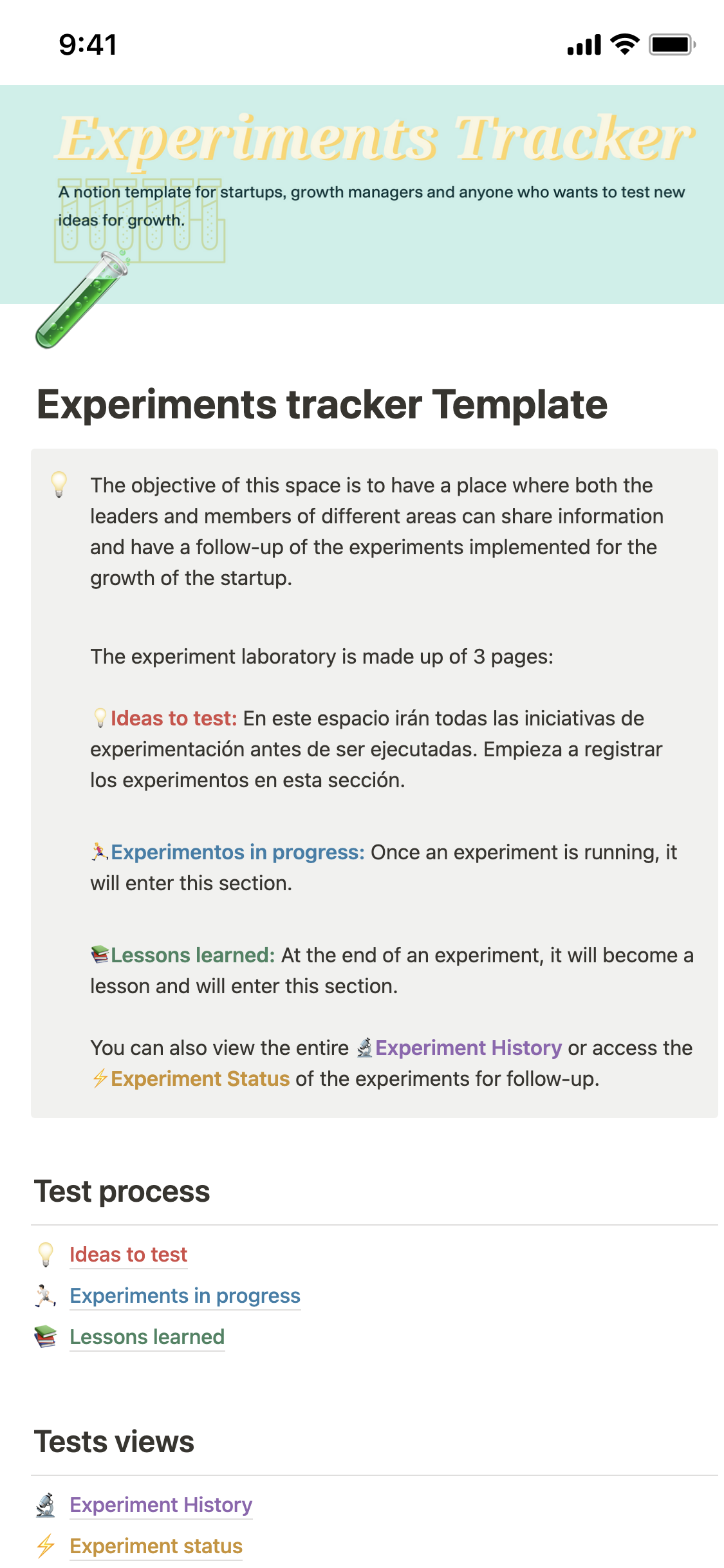Follow the orange inline Experiment Status mention
This screenshot has width=724, height=1568.
[200, 1079]
